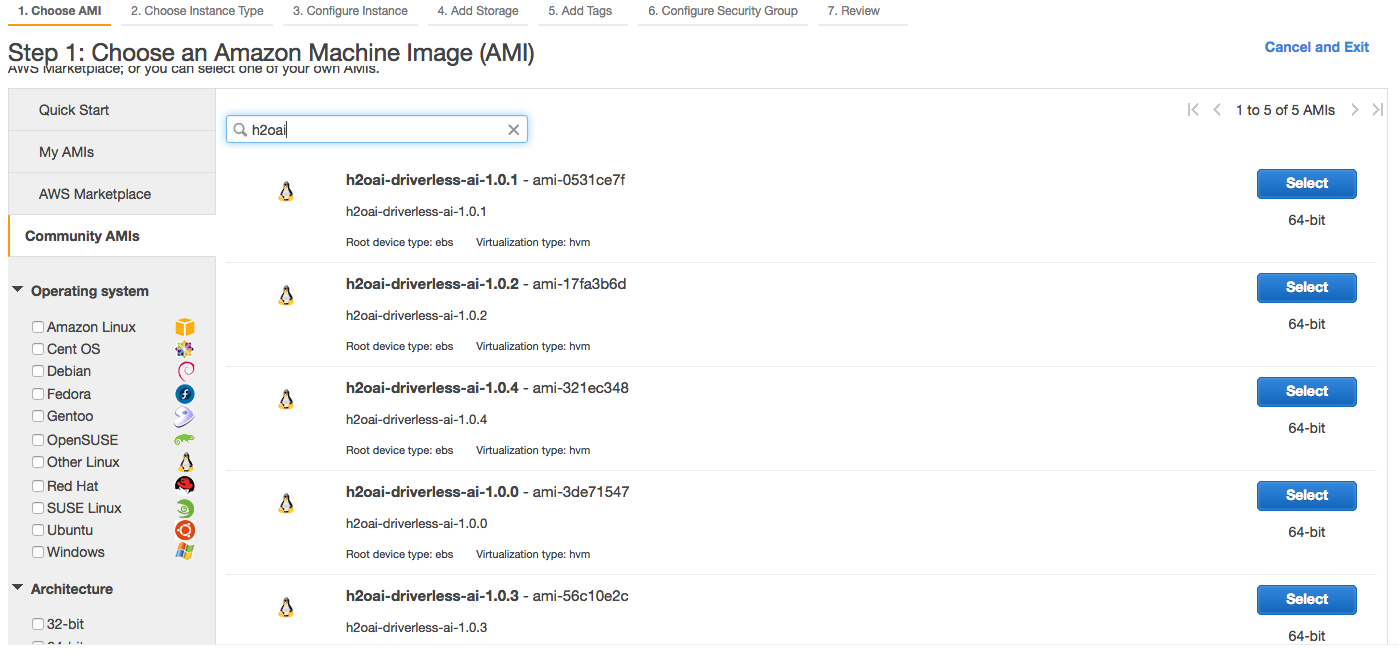Click the Fedora logo icon in the sidebar

point(184,393)
